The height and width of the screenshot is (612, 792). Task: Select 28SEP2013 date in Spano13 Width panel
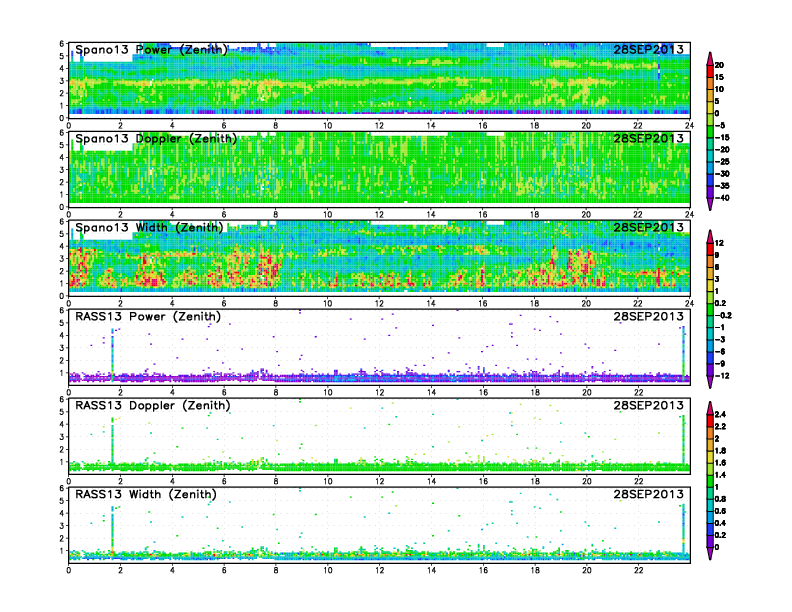[x=649, y=227]
